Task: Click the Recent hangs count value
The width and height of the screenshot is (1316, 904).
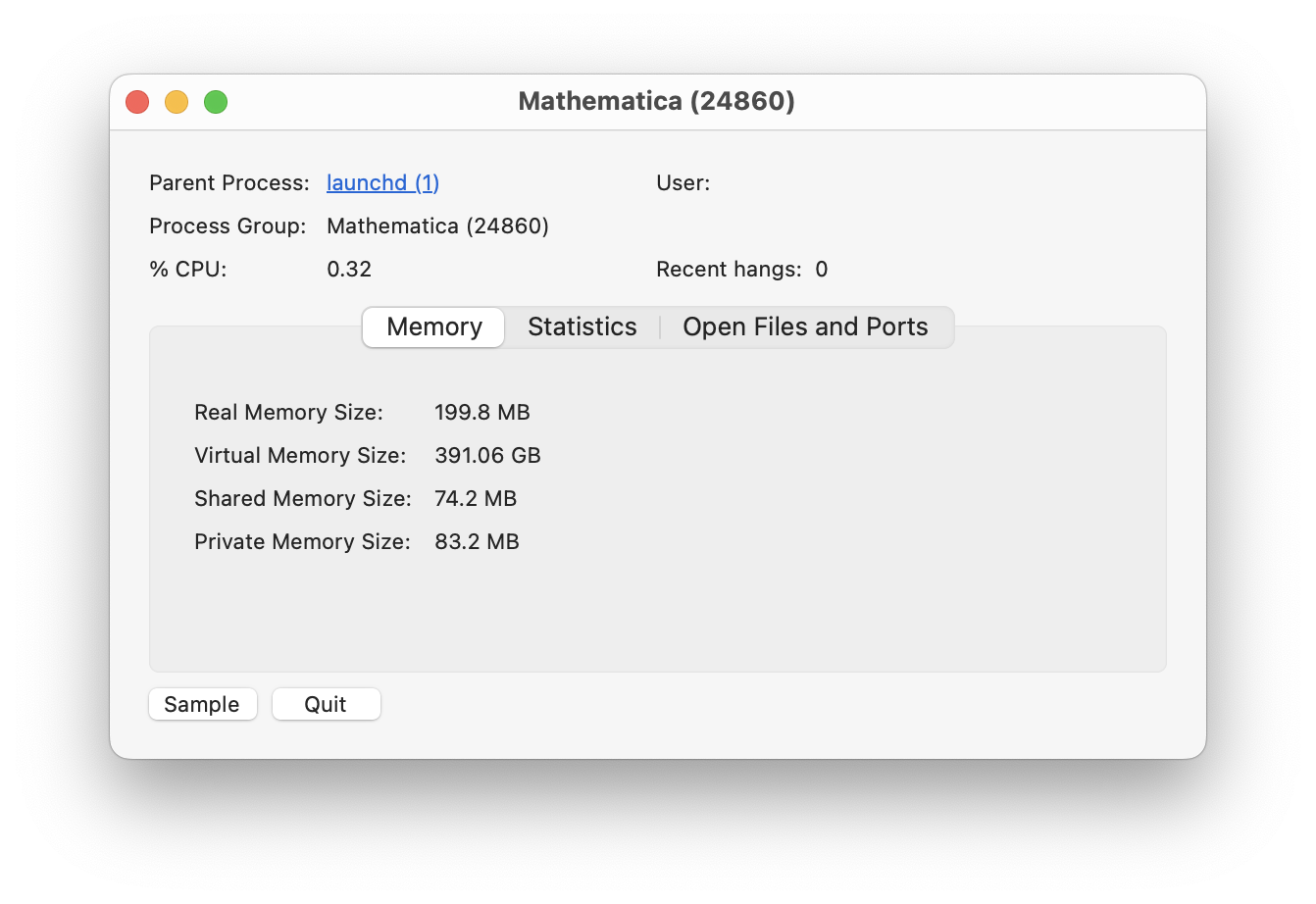Action: [x=822, y=270]
